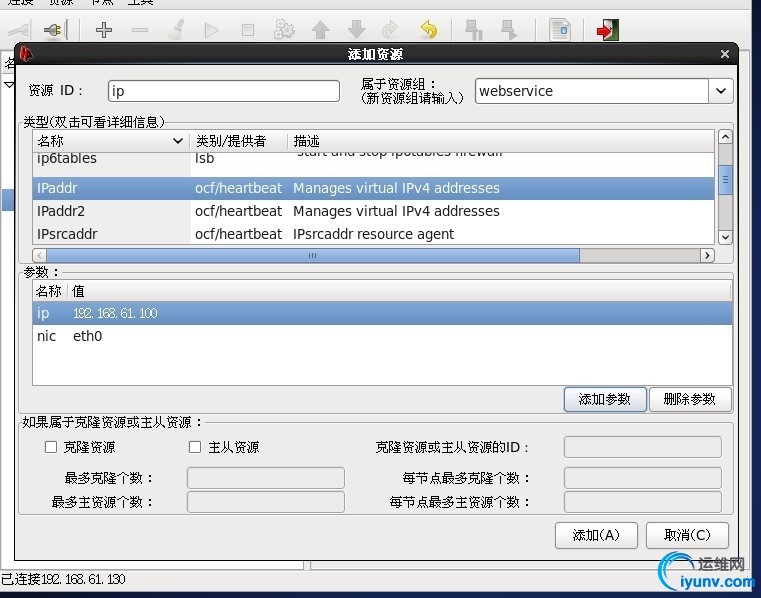Click the down arrow toolbar icon

357,30
